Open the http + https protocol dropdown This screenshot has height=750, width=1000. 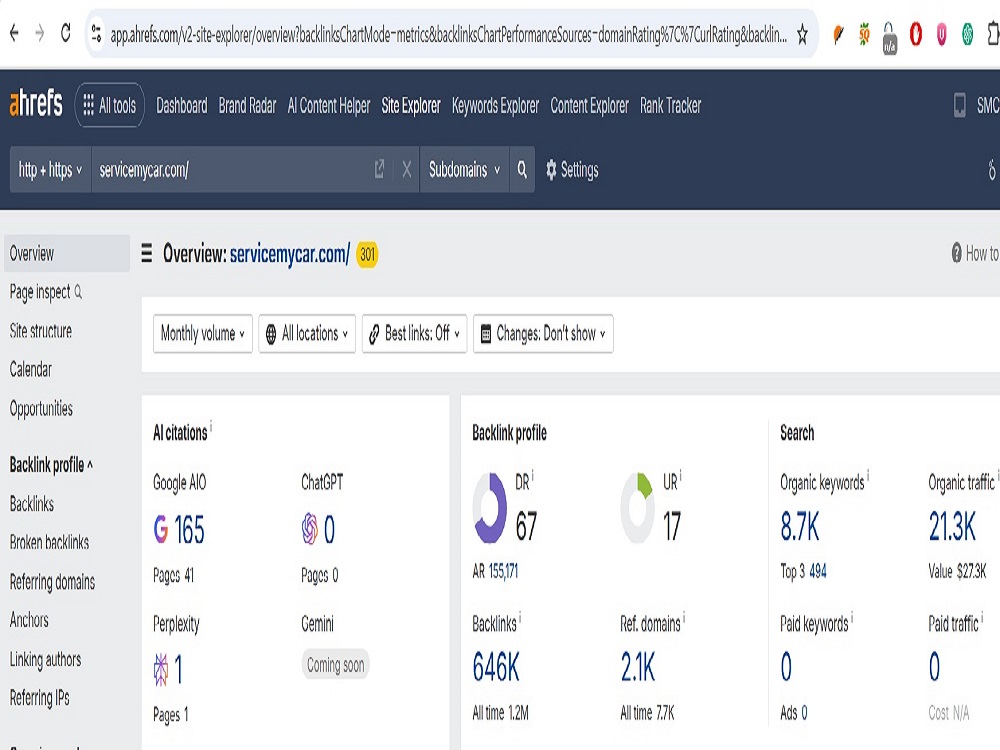(50, 169)
